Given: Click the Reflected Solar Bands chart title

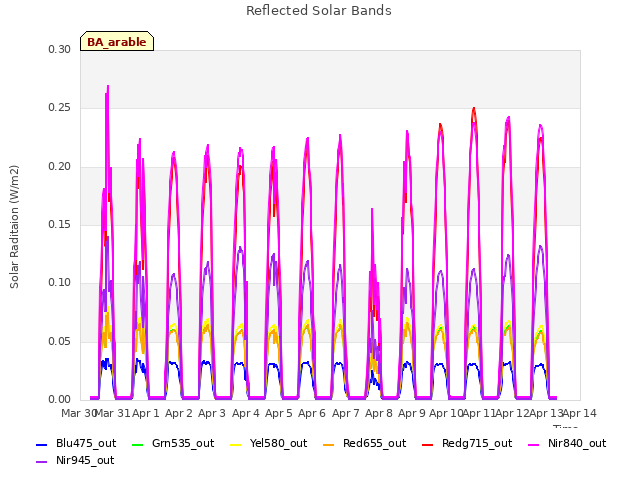Looking at the screenshot, I should tap(319, 11).
